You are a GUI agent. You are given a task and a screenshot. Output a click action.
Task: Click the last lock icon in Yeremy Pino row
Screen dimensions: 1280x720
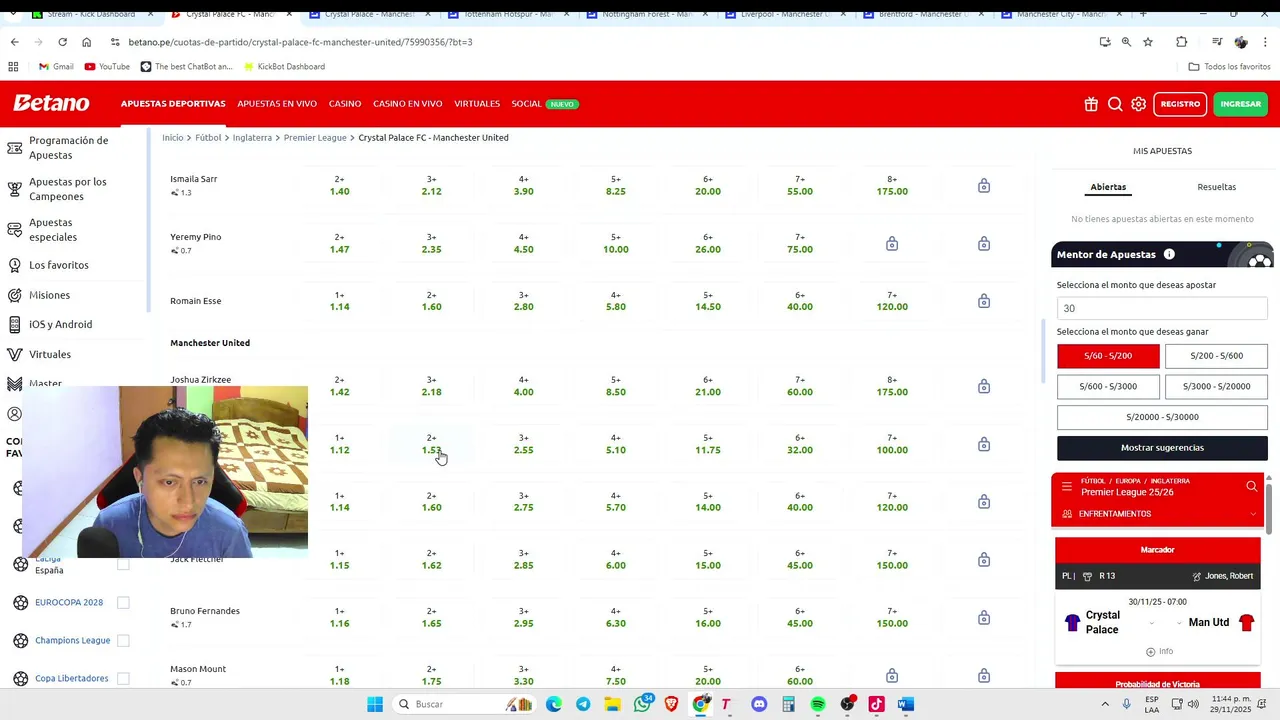click(984, 244)
